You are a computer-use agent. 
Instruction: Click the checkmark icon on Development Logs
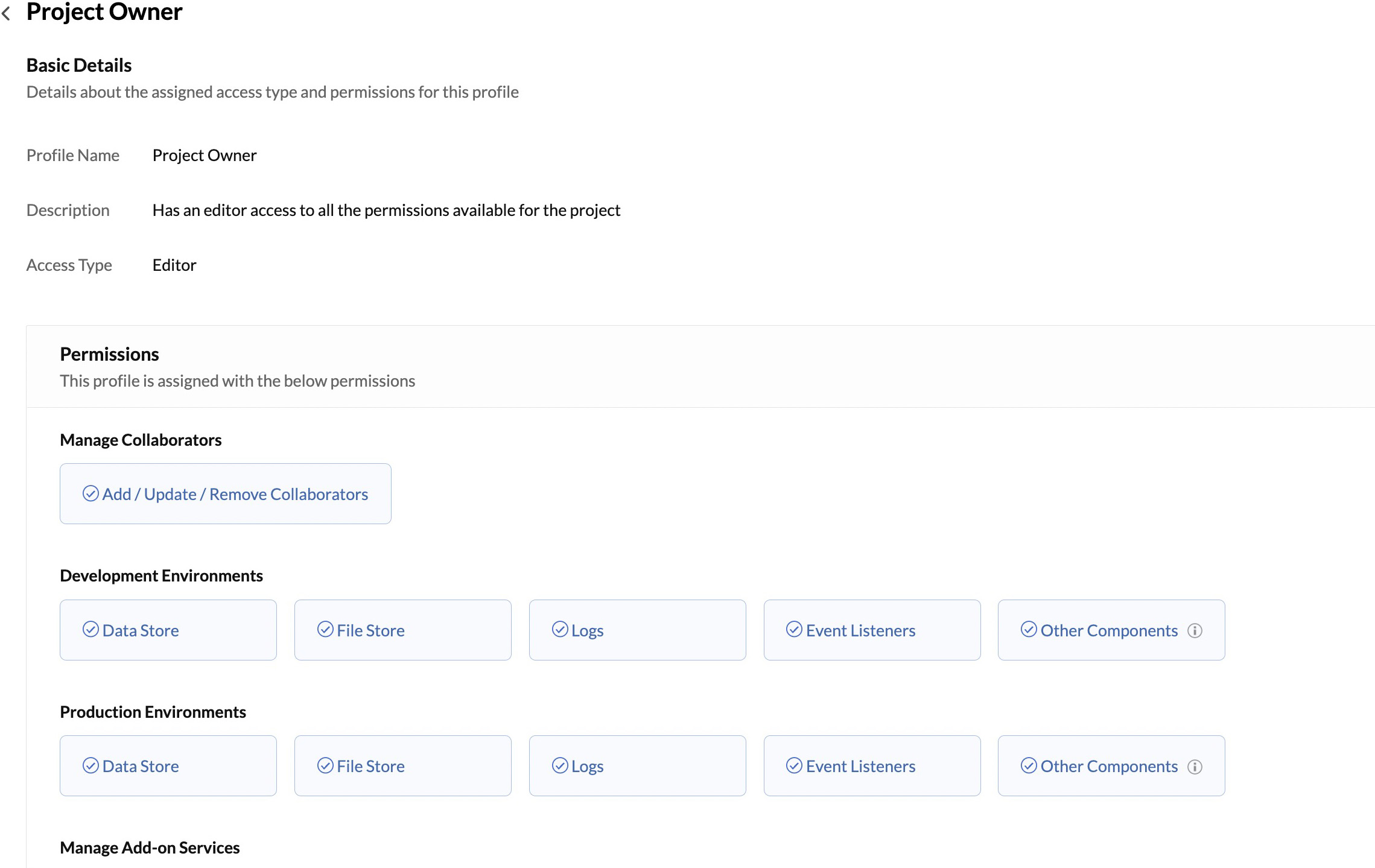[560, 630]
